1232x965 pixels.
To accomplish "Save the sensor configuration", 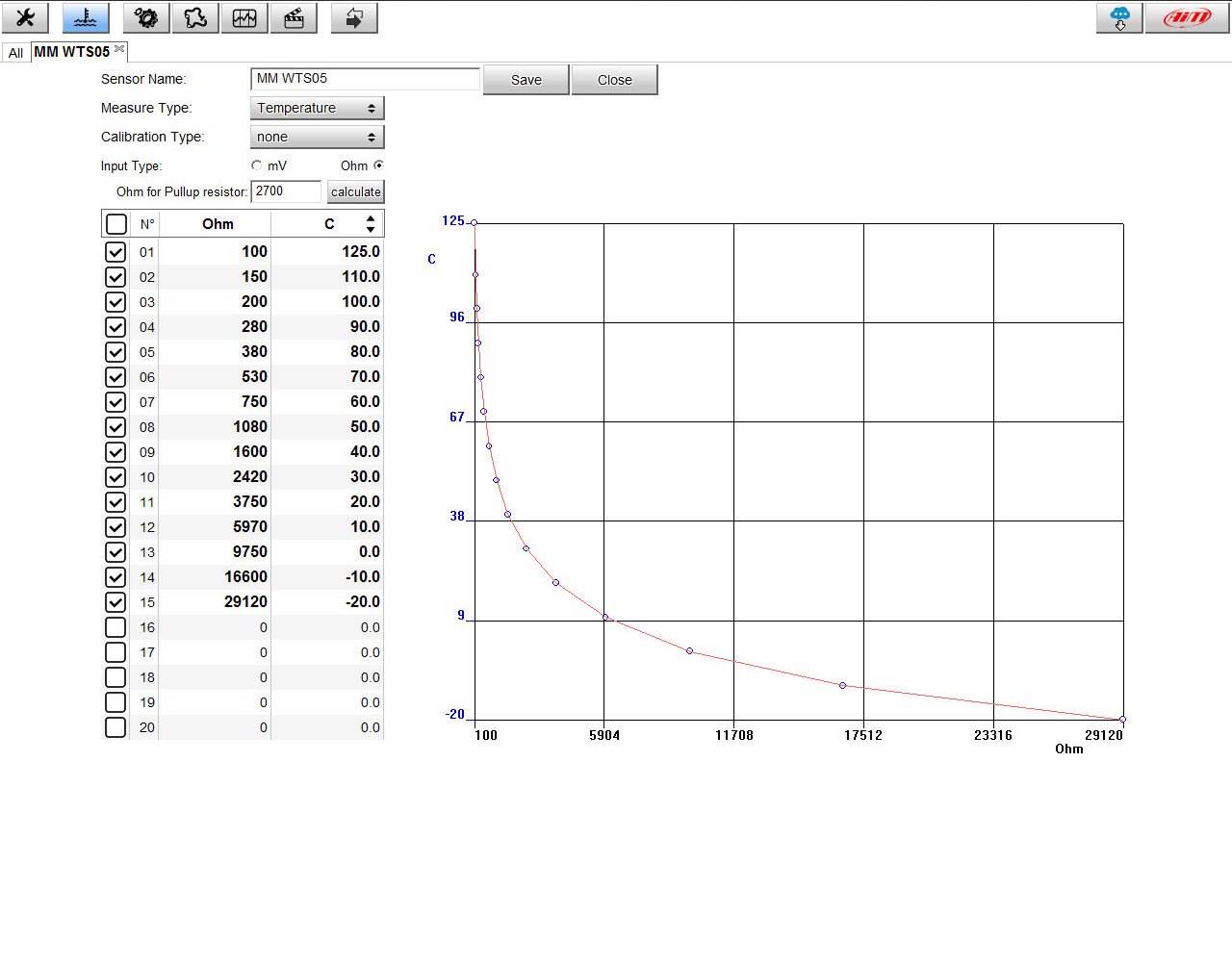I will 526,79.
